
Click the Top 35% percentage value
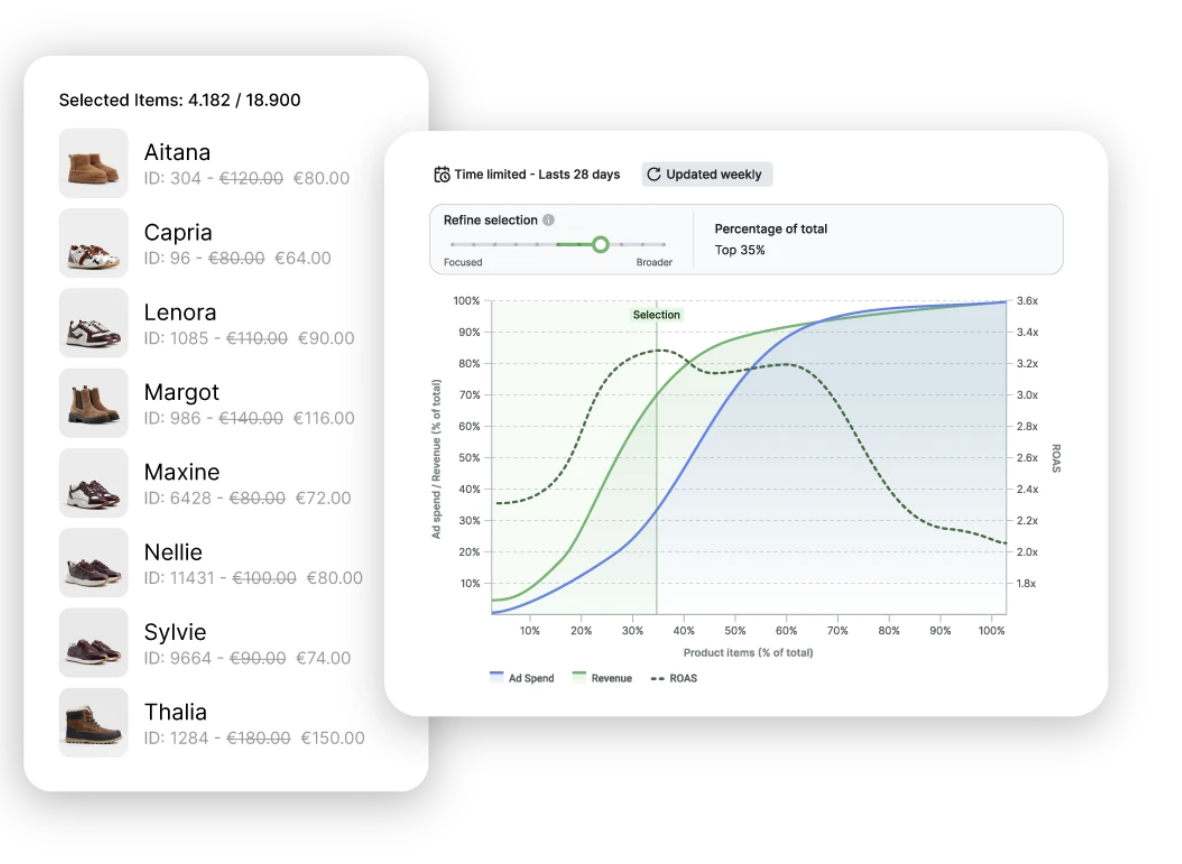(739, 250)
